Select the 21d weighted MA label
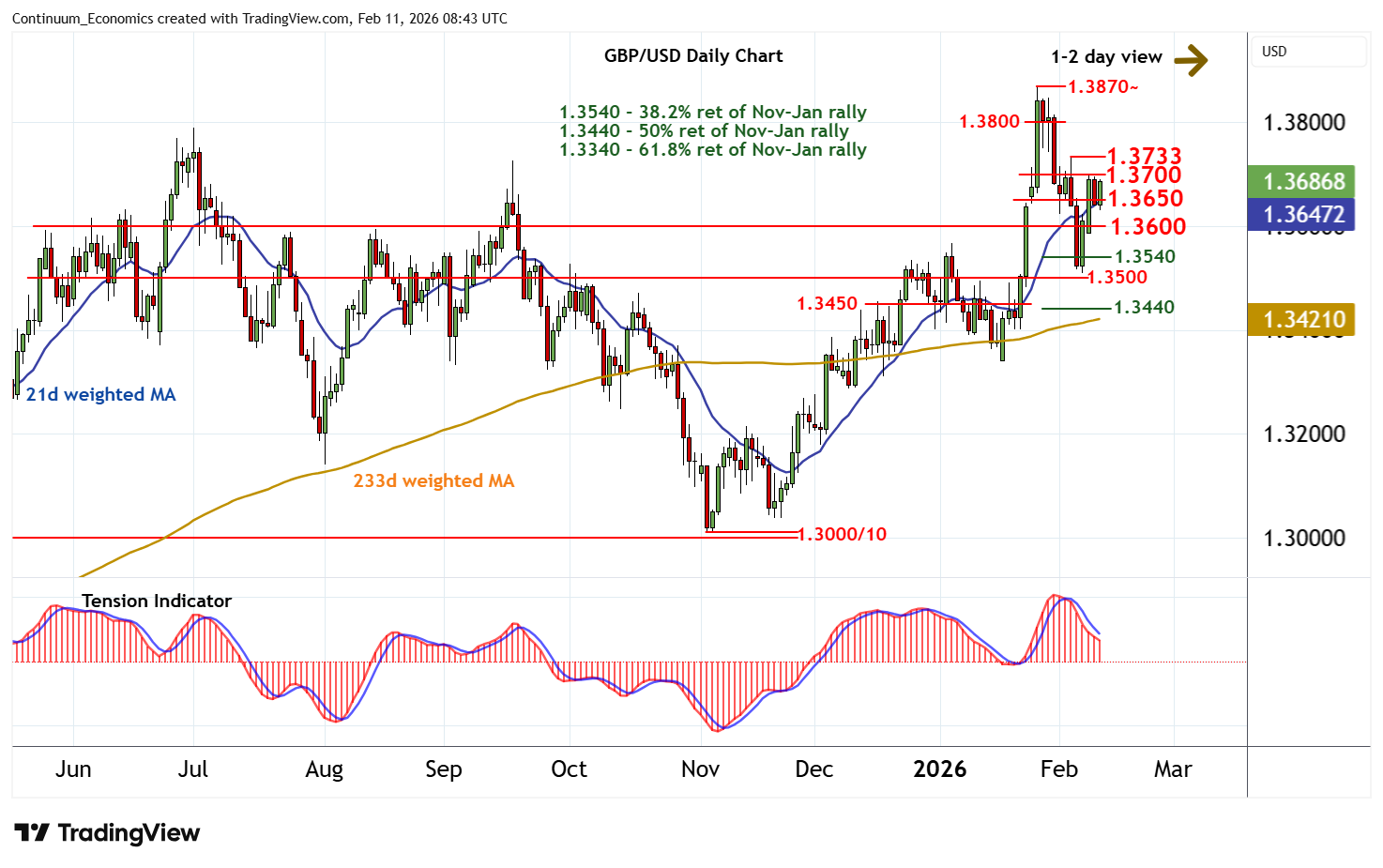 coord(100,395)
